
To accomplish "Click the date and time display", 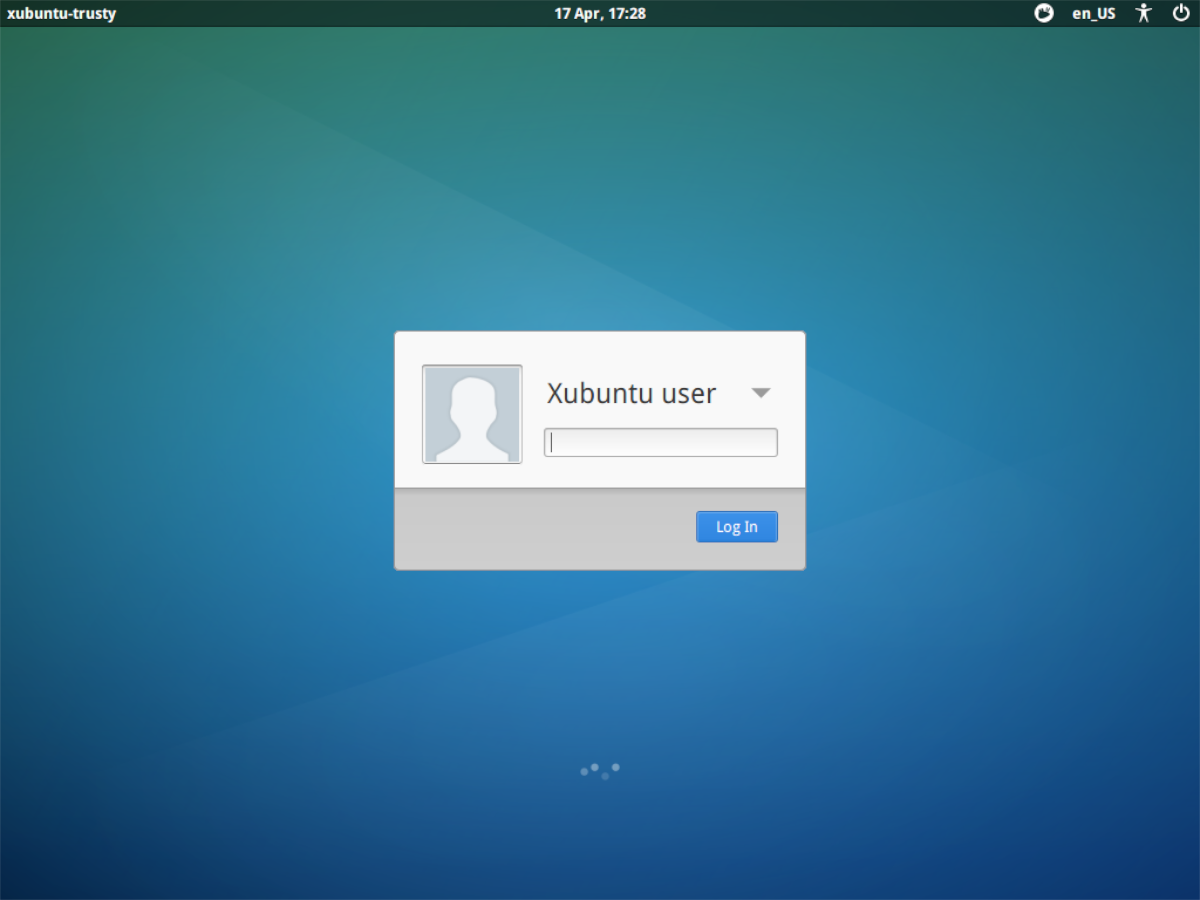I will [x=600, y=14].
